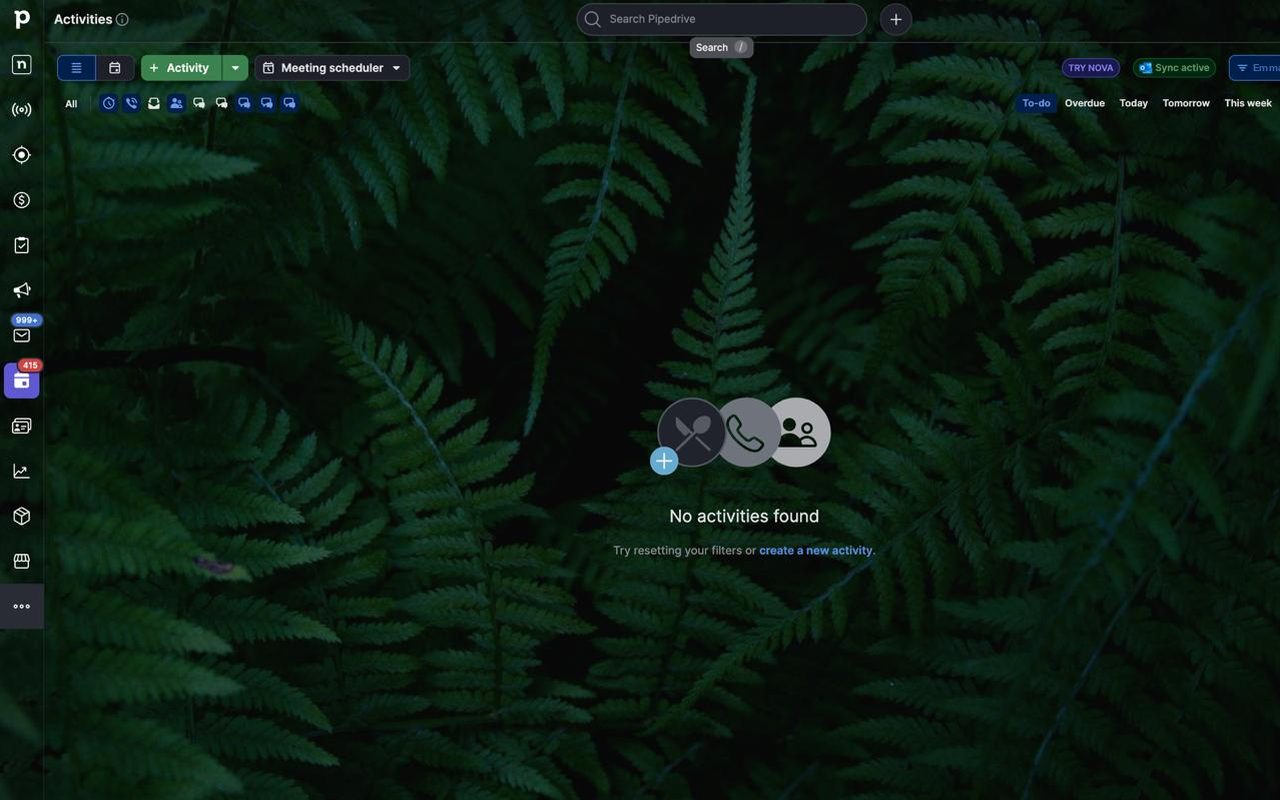This screenshot has height=800, width=1280.
Task: Open Projects clipboard-check icon
Action: (22, 245)
